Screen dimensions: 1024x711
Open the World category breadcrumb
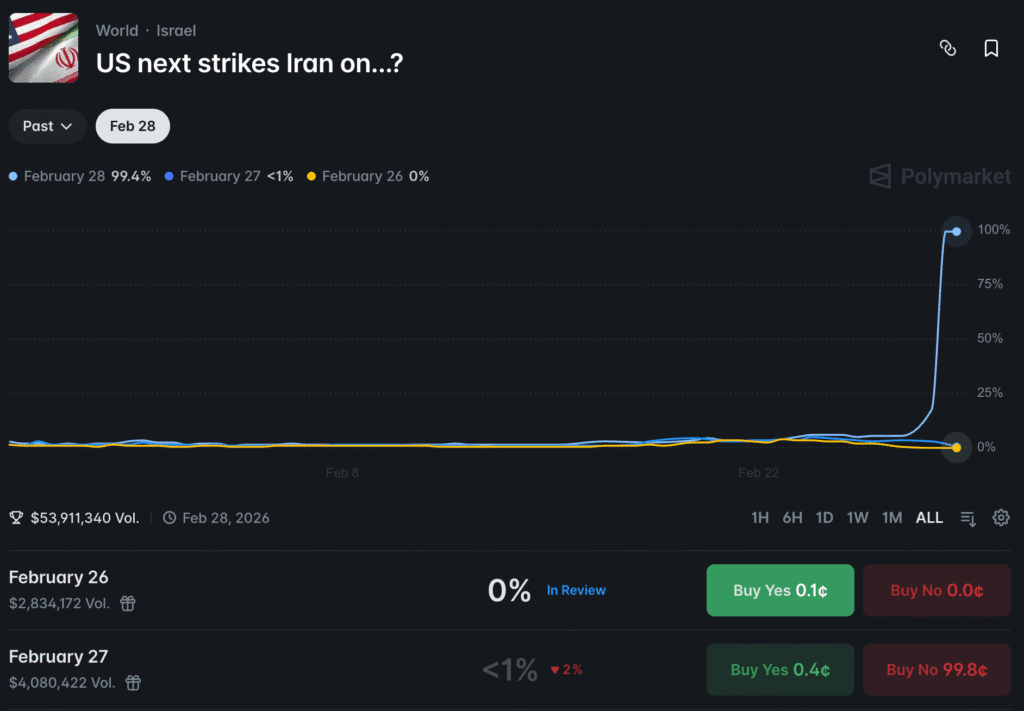click(x=117, y=30)
